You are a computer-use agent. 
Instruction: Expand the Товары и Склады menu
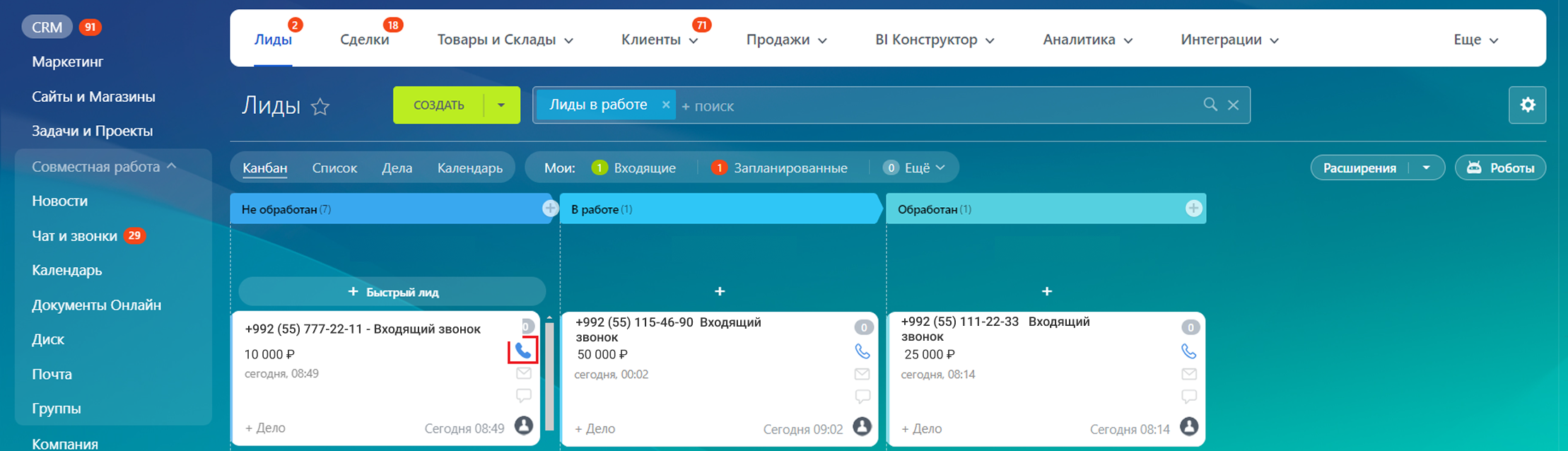[505, 40]
